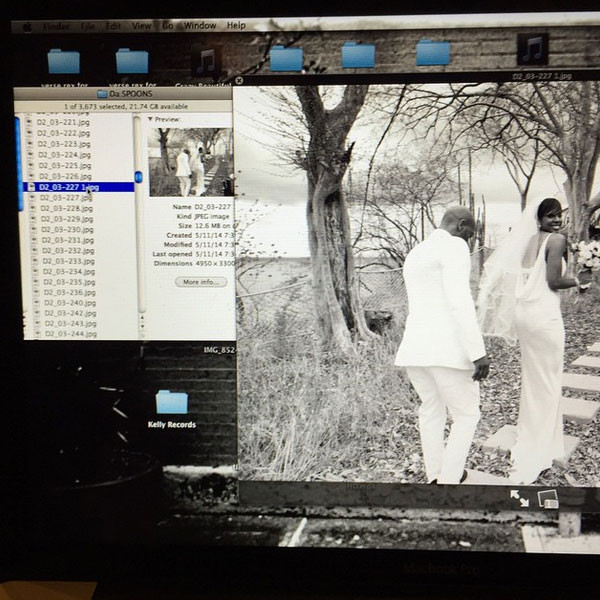Select D2_03-236.jpg in file list
The height and width of the screenshot is (600, 600).
(68, 292)
